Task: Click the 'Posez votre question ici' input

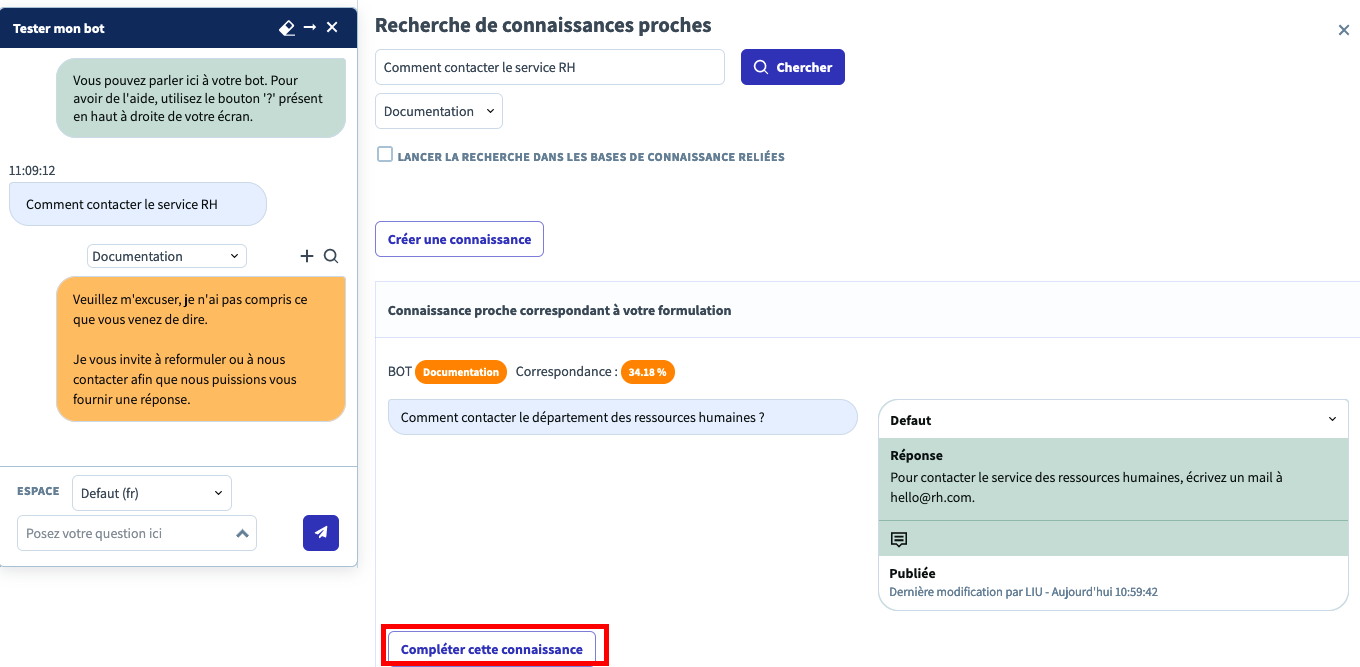Action: click(x=125, y=533)
